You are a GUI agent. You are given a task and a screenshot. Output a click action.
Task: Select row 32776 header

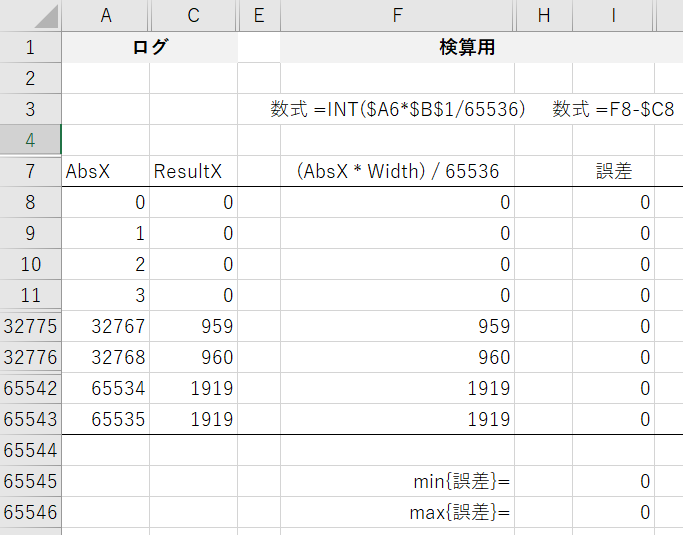click(x=30, y=357)
